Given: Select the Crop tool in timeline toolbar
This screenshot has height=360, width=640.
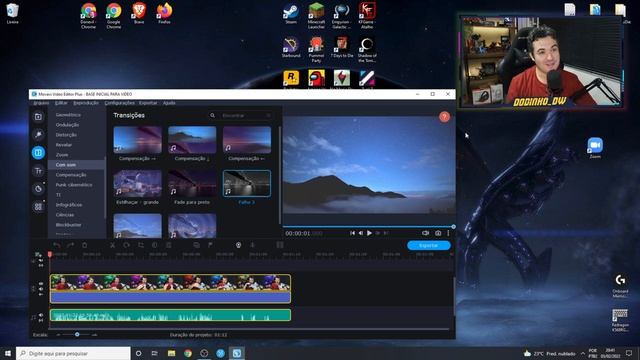Looking at the screenshot, I should pyautogui.click(x=141, y=245).
